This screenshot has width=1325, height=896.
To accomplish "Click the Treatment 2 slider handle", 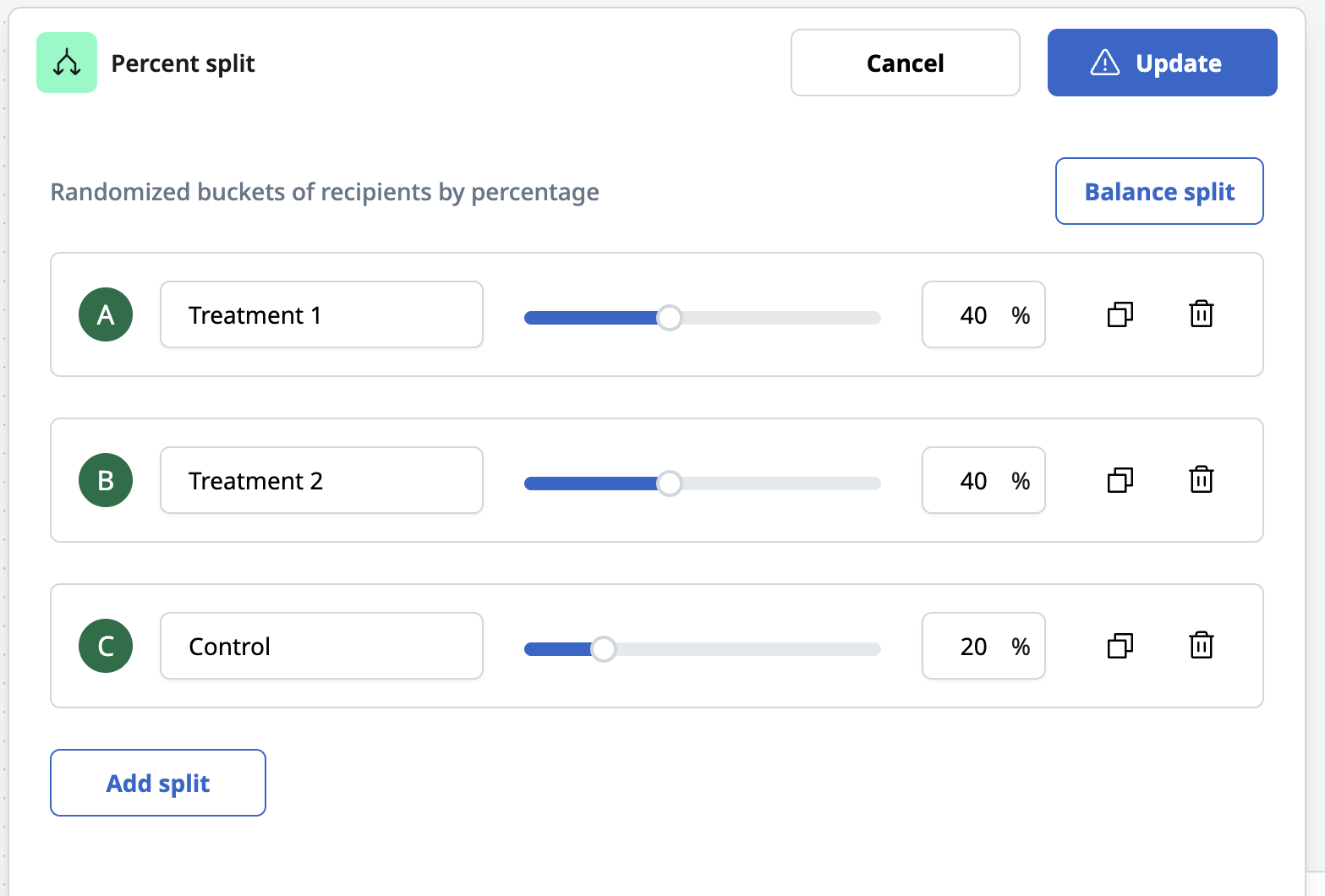I will pyautogui.click(x=669, y=484).
